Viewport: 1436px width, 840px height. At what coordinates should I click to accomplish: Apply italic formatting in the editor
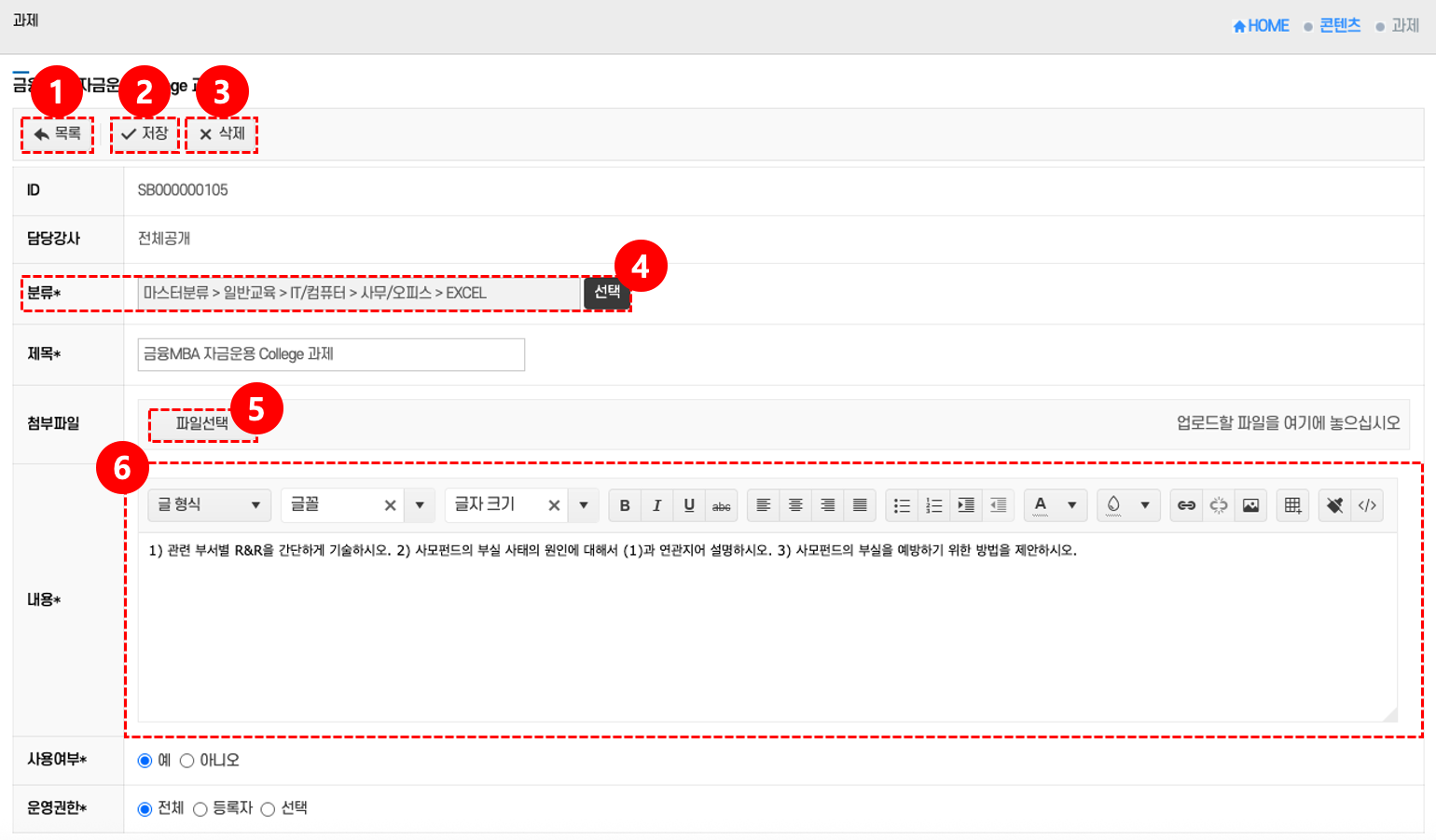(656, 505)
